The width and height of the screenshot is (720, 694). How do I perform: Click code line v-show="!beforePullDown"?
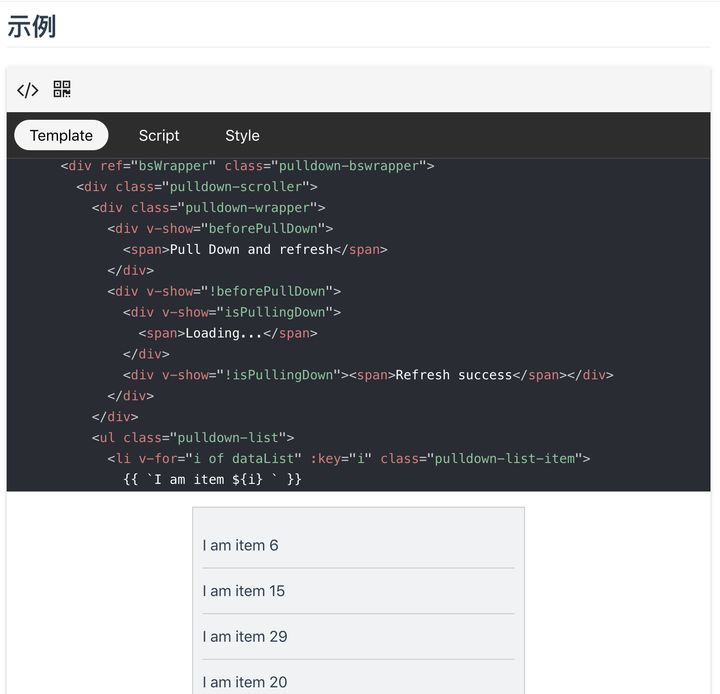coord(224,291)
